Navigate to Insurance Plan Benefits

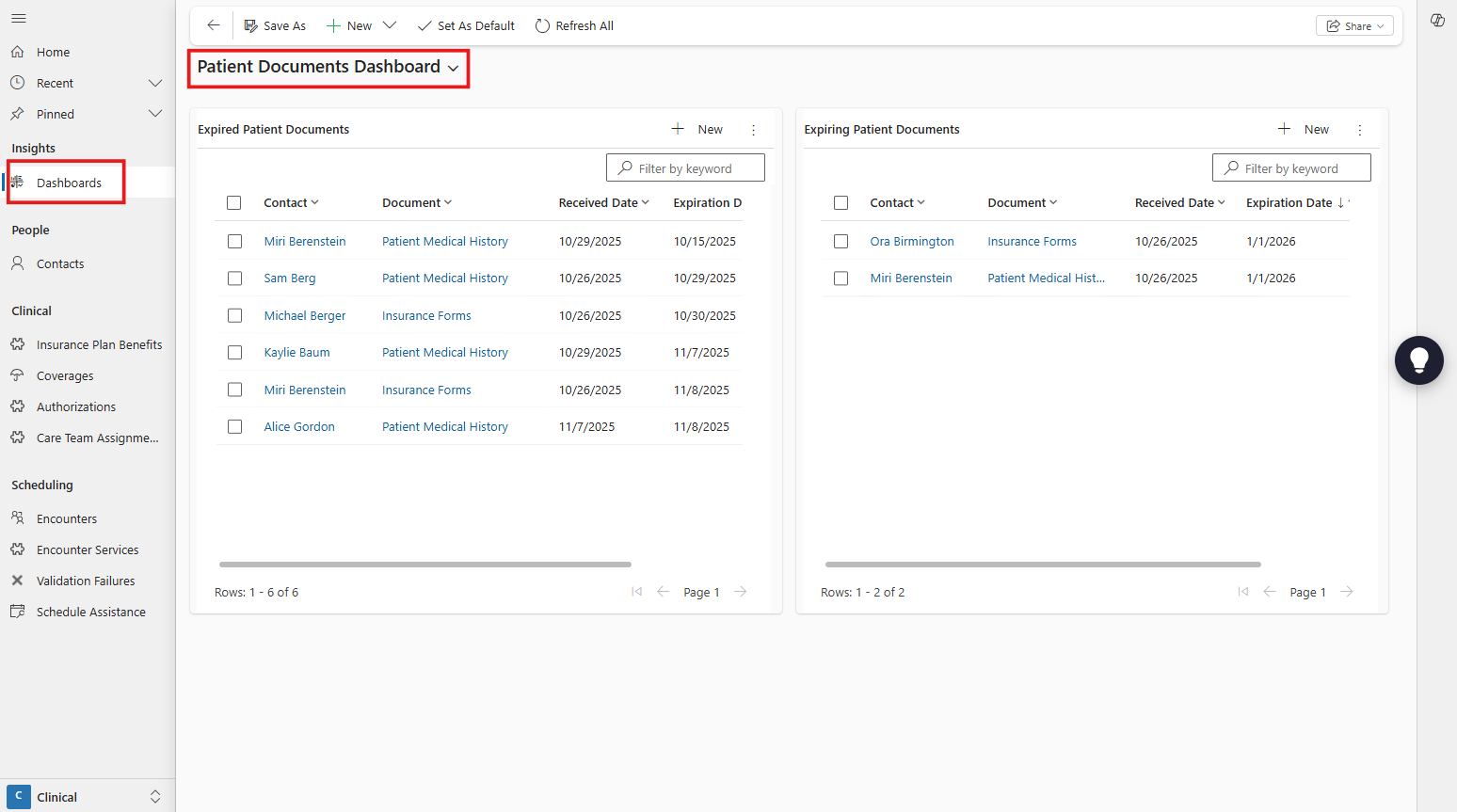(x=99, y=344)
